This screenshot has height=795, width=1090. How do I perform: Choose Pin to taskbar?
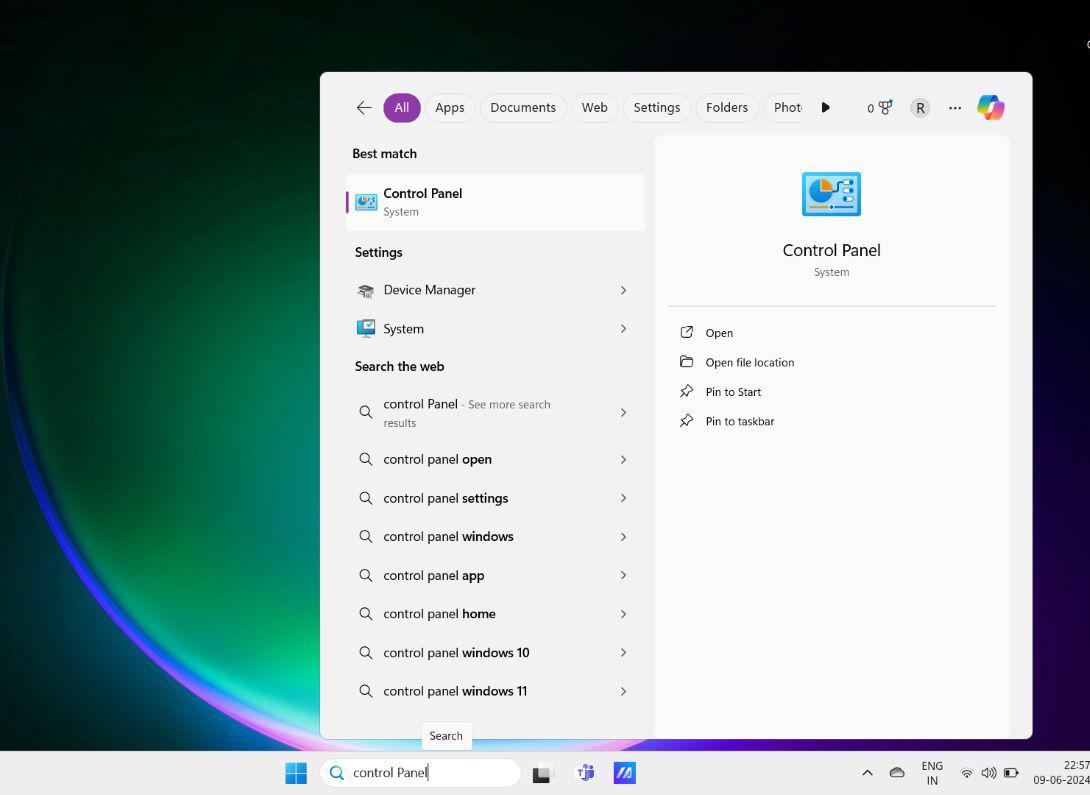pos(740,421)
